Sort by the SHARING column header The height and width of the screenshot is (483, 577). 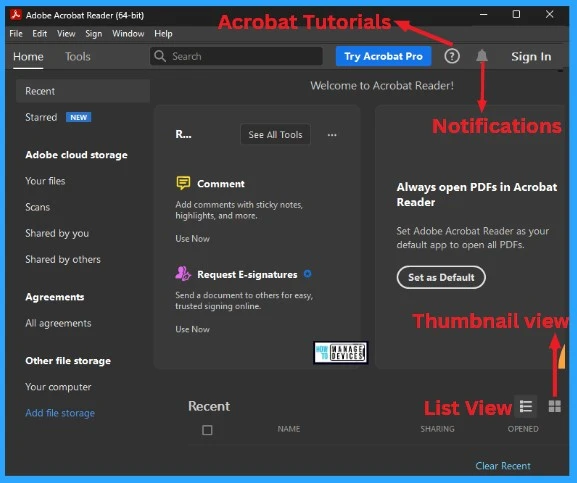[x=438, y=429]
